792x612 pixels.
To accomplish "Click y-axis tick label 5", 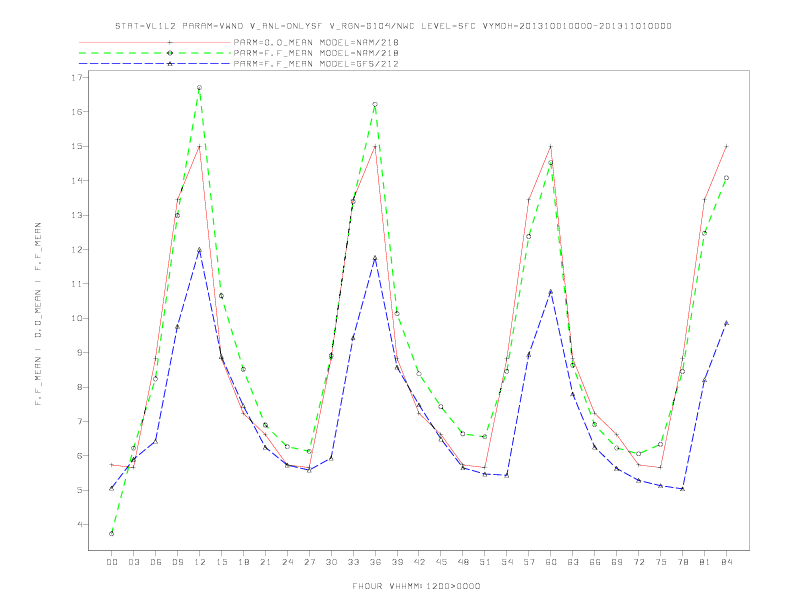I will coord(80,490).
